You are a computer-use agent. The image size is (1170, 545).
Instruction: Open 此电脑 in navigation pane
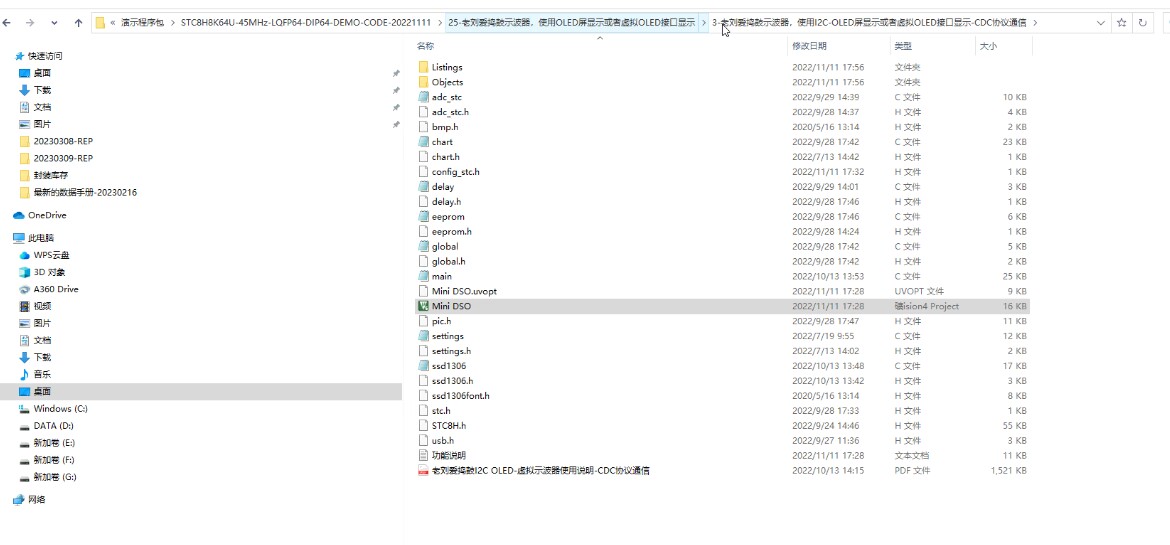(40, 237)
